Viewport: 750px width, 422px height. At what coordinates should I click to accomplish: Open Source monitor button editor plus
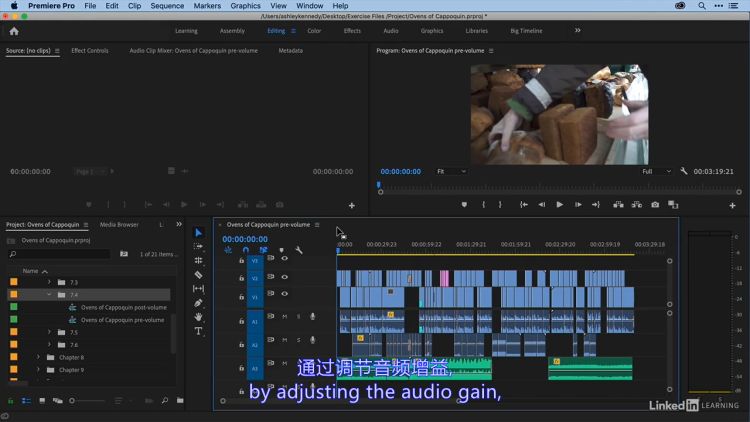point(352,205)
